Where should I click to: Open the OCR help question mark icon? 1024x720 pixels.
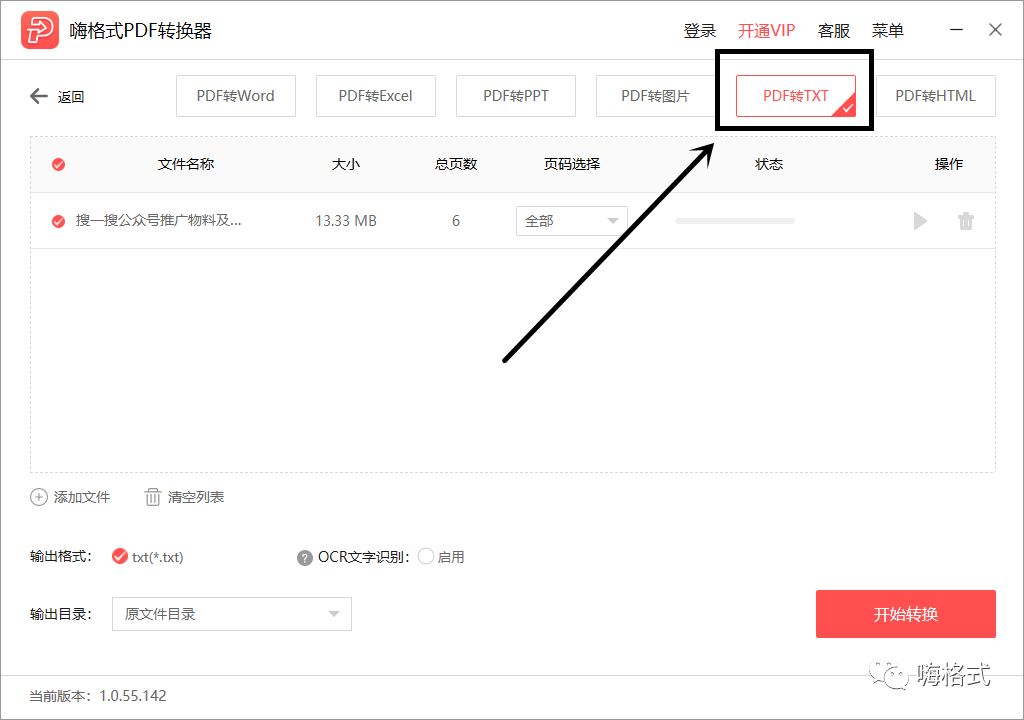[305, 557]
